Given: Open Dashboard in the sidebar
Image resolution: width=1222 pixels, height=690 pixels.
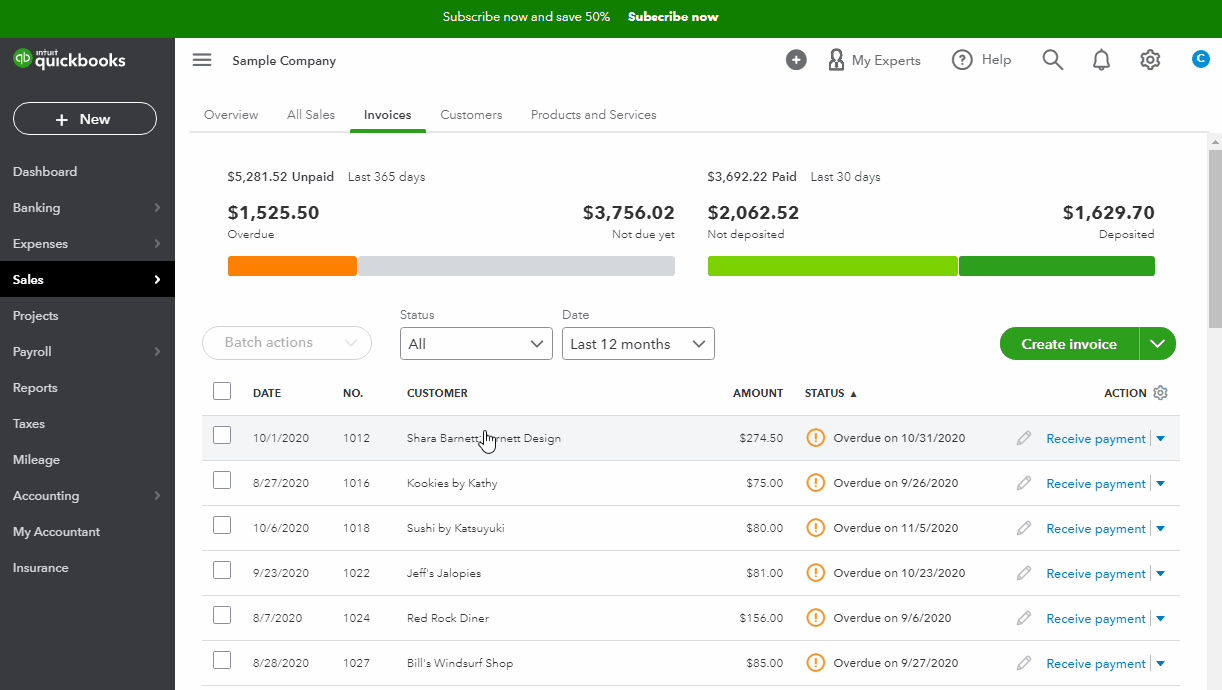Looking at the screenshot, I should point(45,172).
